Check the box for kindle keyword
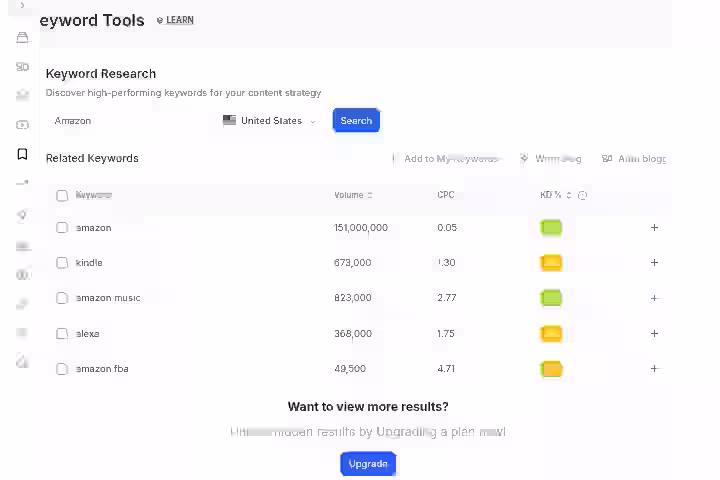This screenshot has height=480, width=720. [x=62, y=263]
